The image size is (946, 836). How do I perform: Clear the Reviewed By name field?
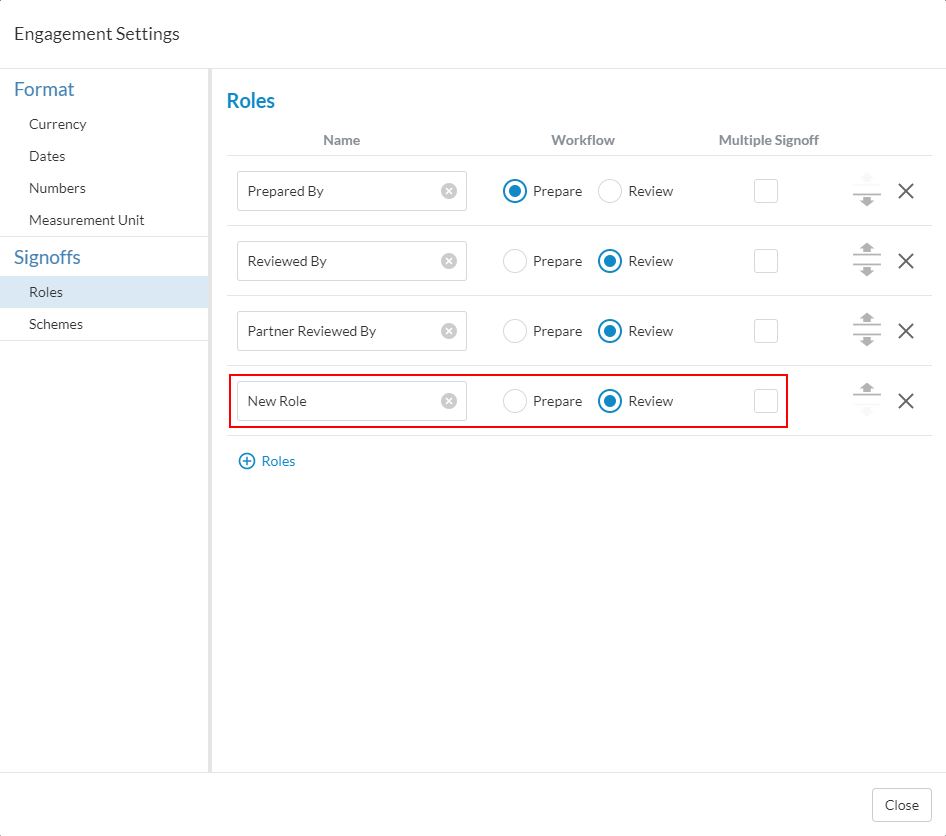[449, 261]
